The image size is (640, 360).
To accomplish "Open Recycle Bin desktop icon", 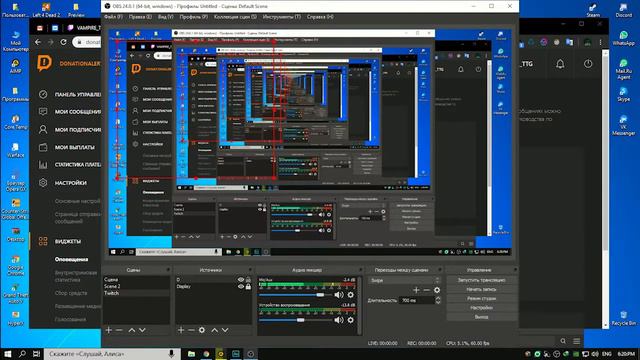I will pyautogui.click(x=623, y=318).
